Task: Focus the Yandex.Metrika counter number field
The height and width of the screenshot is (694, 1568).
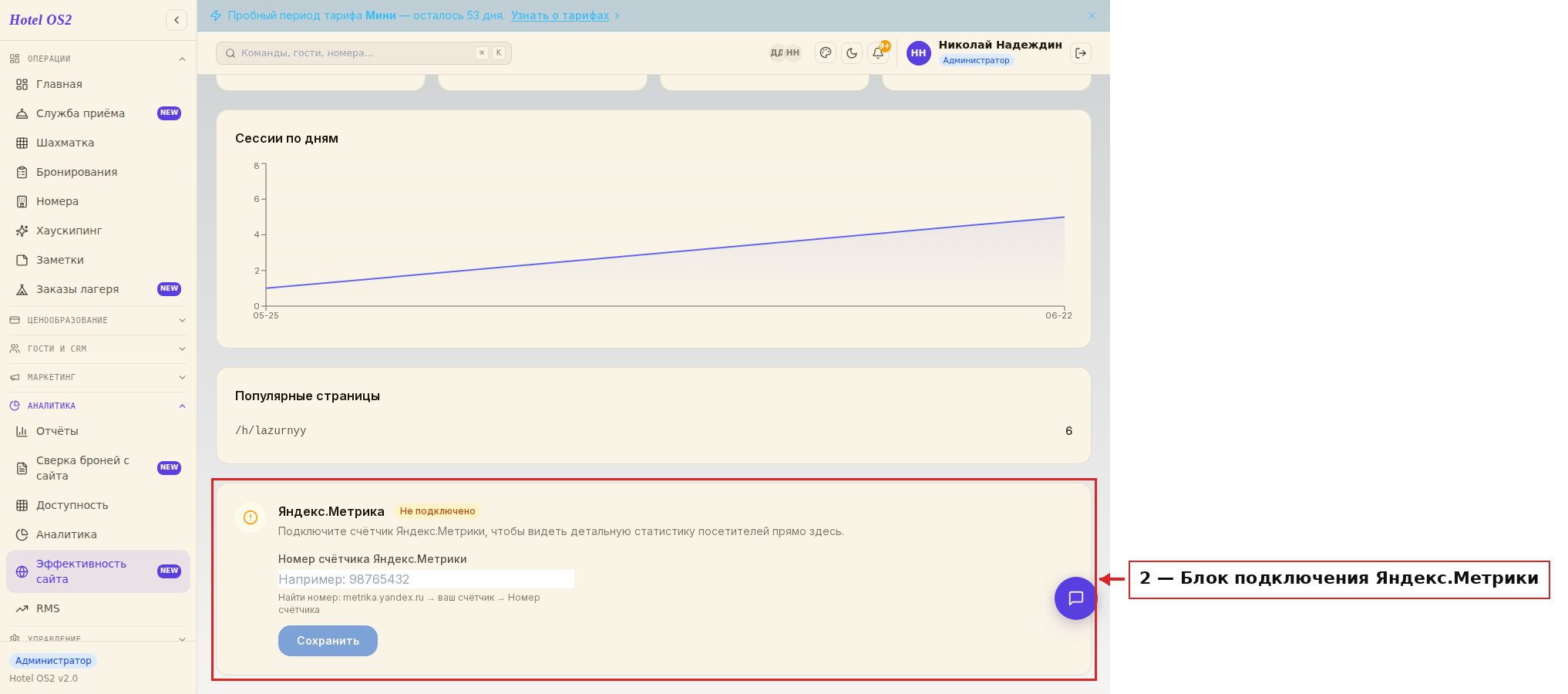Action: click(x=426, y=579)
